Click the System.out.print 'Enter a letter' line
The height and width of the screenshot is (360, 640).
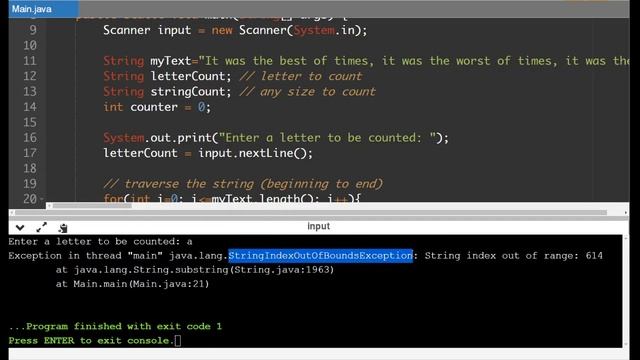coord(276,138)
